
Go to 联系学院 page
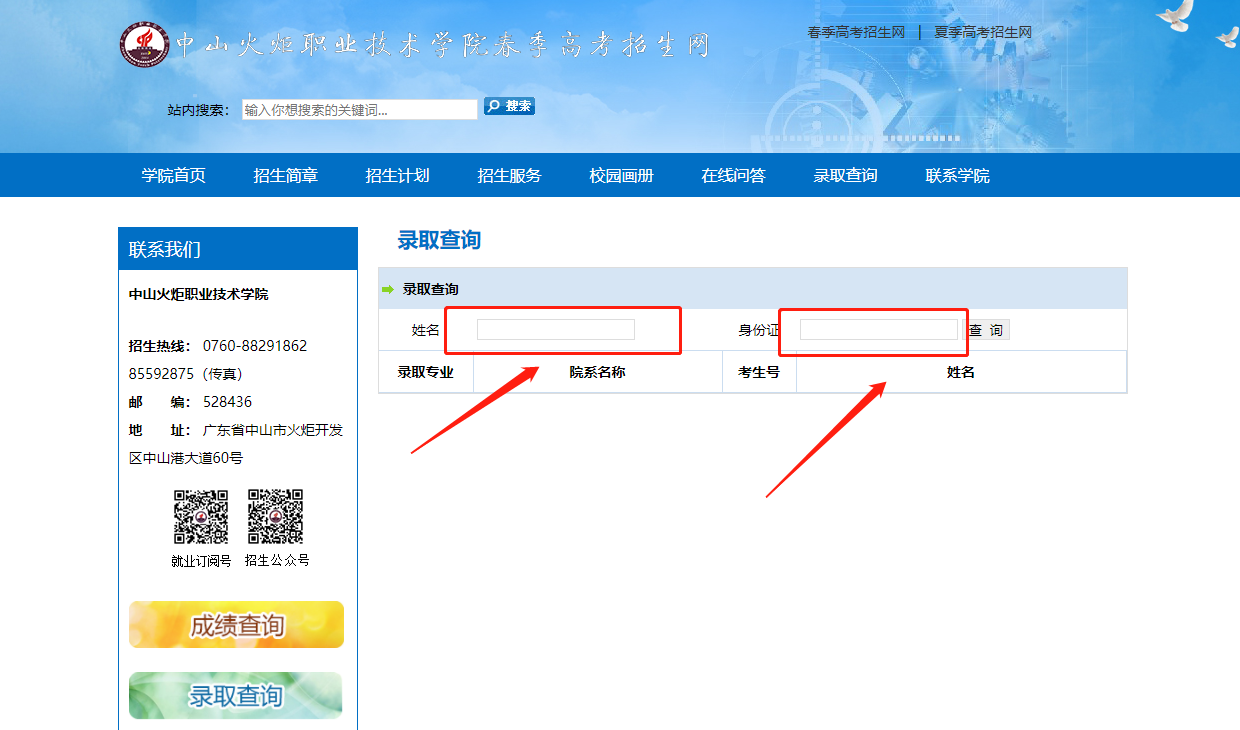pyautogui.click(x=958, y=176)
